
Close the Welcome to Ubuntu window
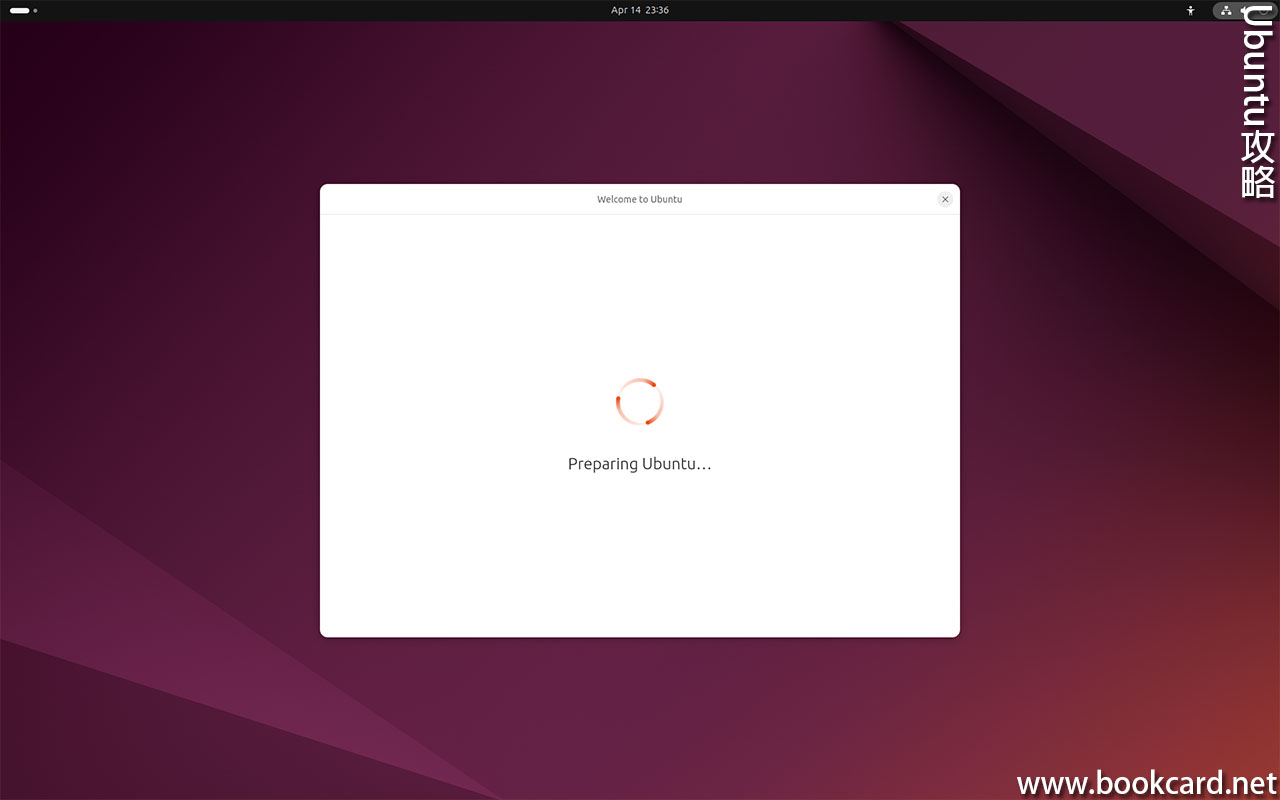[945, 199]
